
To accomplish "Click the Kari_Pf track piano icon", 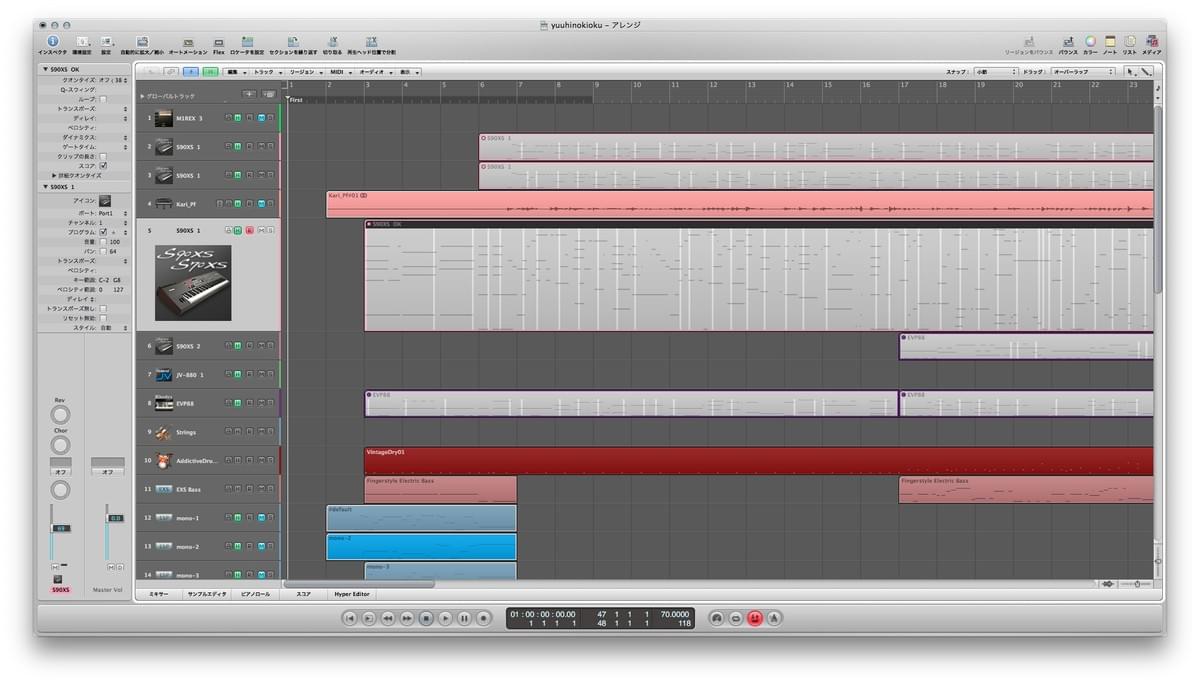I will click(164, 204).
